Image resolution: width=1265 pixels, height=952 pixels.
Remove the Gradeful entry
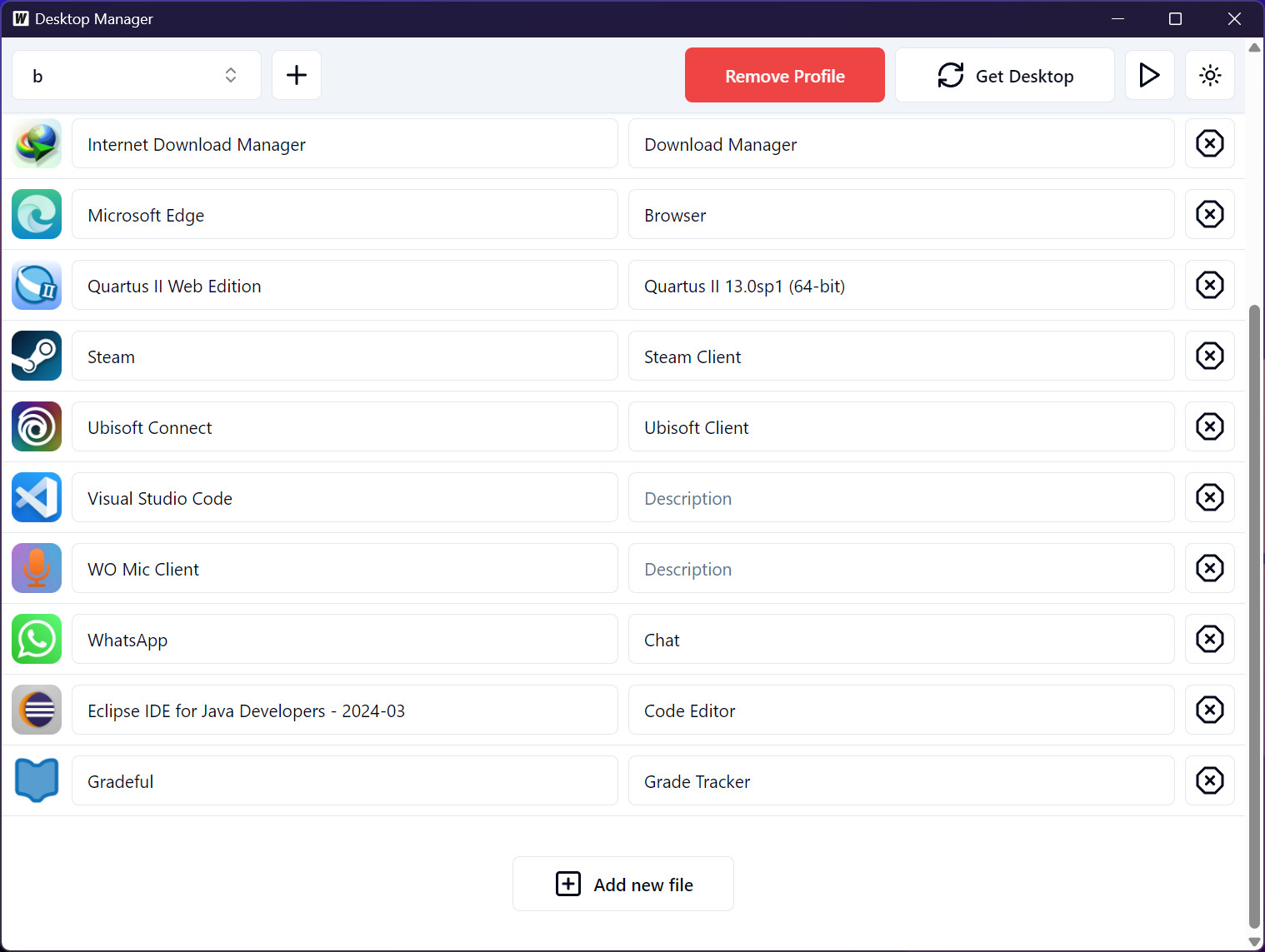click(1210, 780)
